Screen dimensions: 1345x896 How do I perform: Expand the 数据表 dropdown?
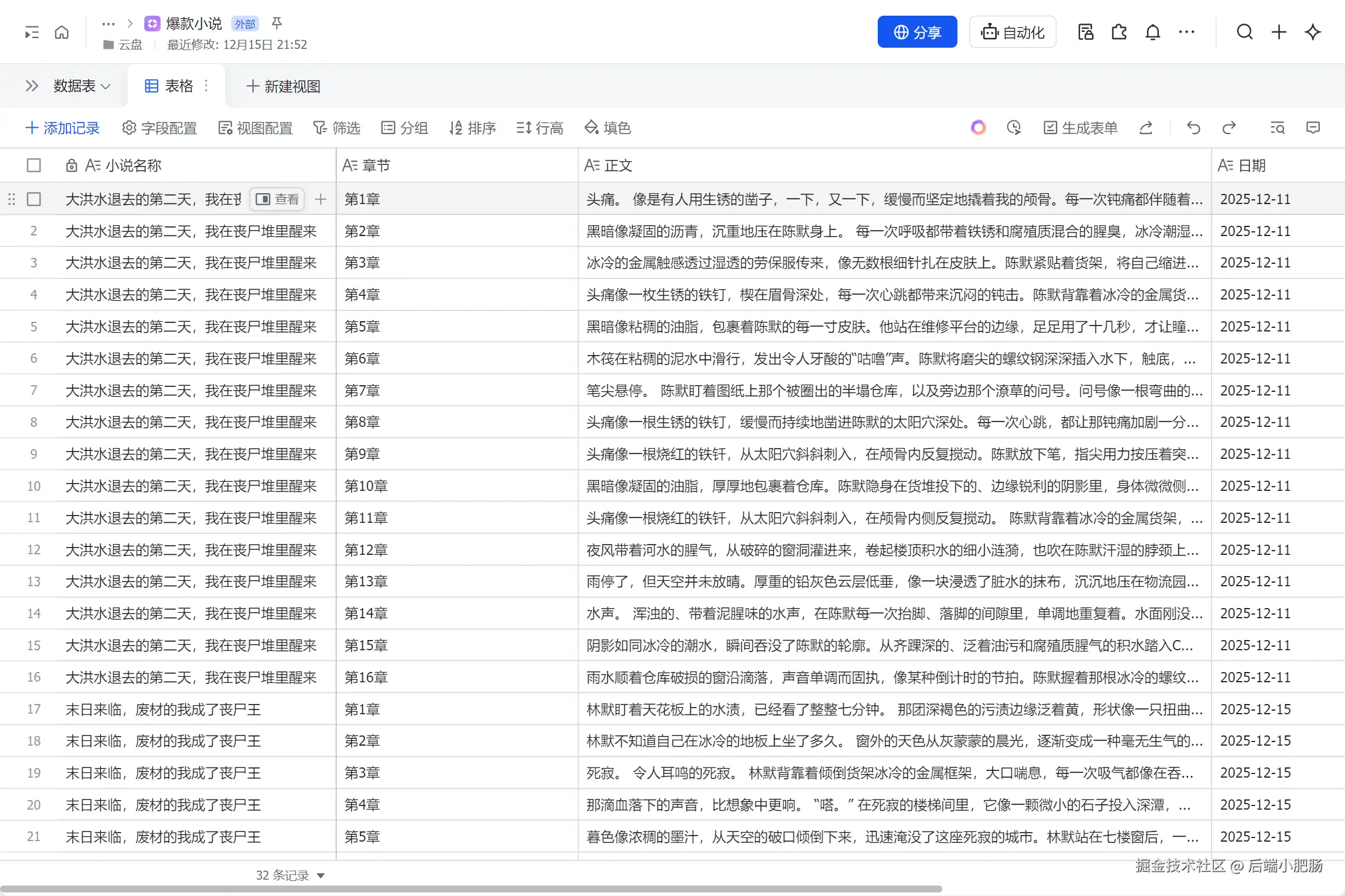pyautogui.click(x=81, y=86)
